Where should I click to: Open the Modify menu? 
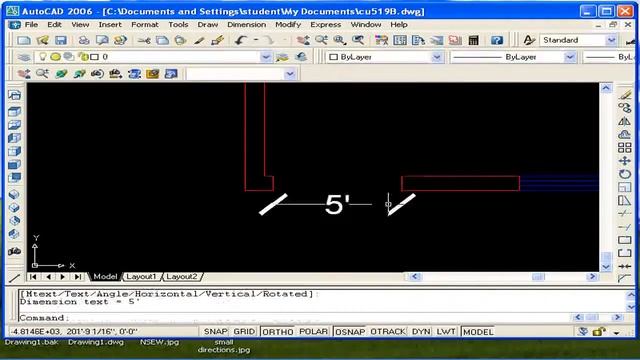288,24
